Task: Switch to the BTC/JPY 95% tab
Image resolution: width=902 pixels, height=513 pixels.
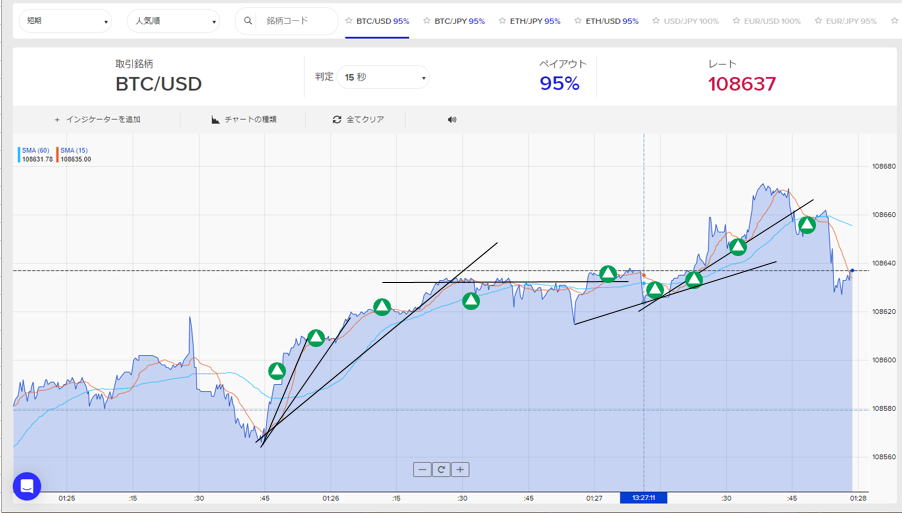Action: [x=460, y=21]
